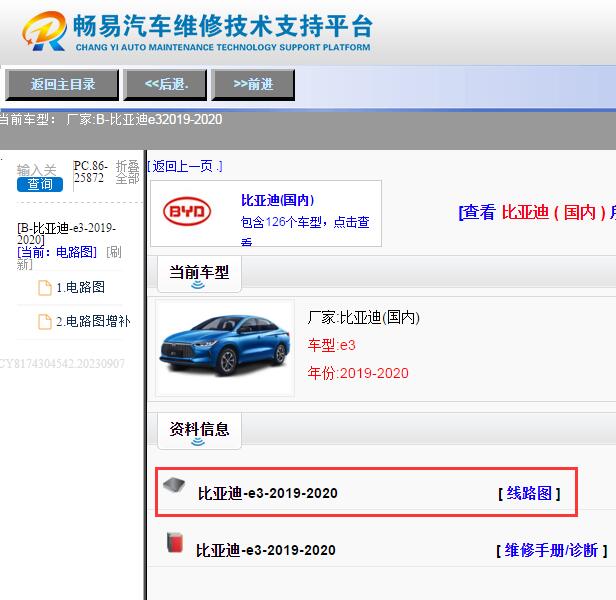
Task: Click the B-比亚迪-e3-2019-2020 sidebar heading
Action: click(x=66, y=233)
